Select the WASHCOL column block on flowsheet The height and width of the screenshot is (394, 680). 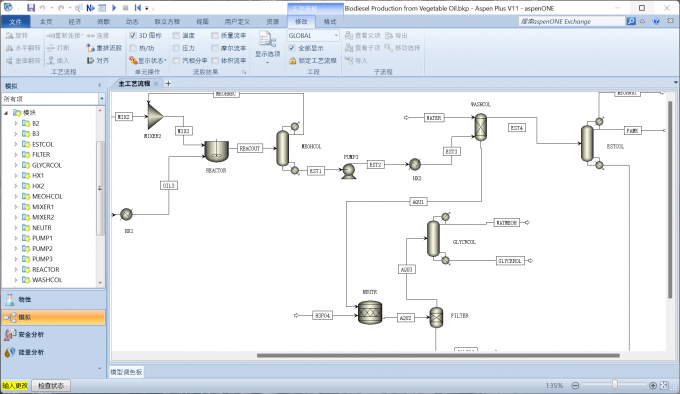[x=481, y=127]
